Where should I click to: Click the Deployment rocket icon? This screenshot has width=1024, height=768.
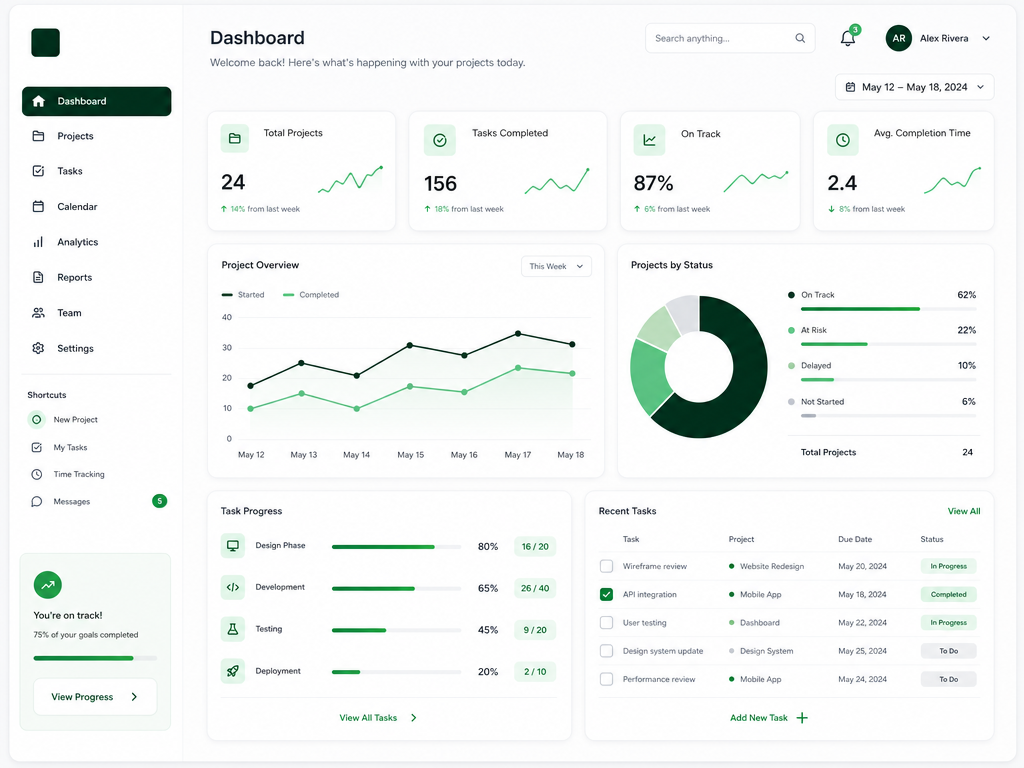coord(232,671)
